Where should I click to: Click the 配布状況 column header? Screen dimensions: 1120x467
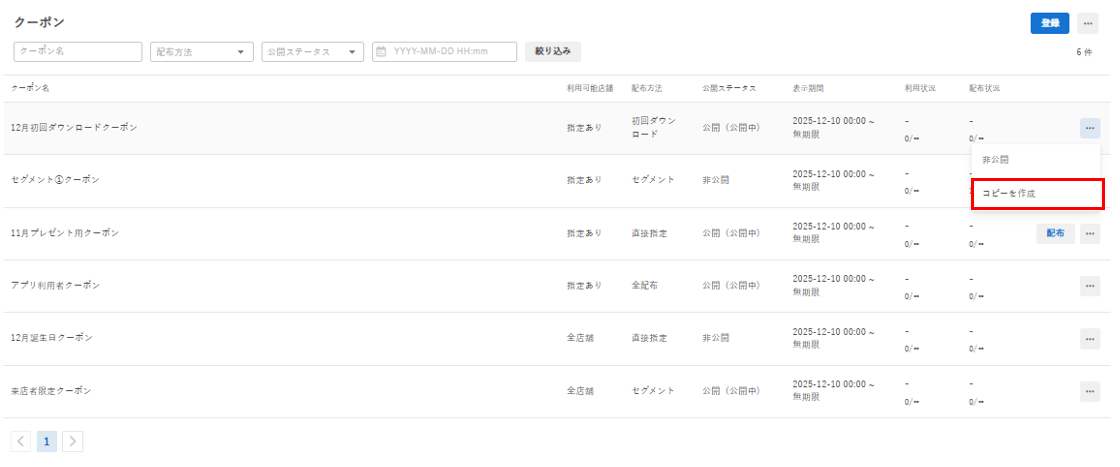click(x=984, y=89)
